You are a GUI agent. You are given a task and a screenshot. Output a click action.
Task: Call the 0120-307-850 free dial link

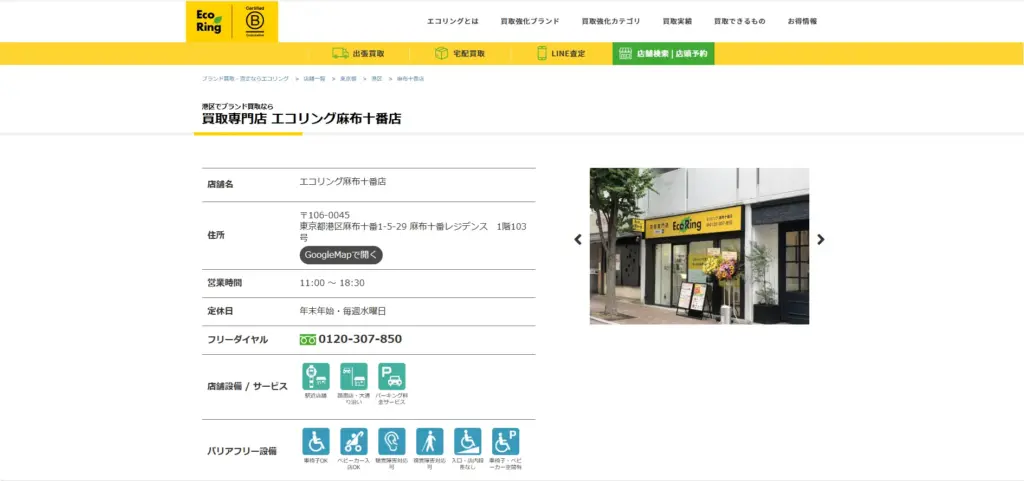(359, 339)
